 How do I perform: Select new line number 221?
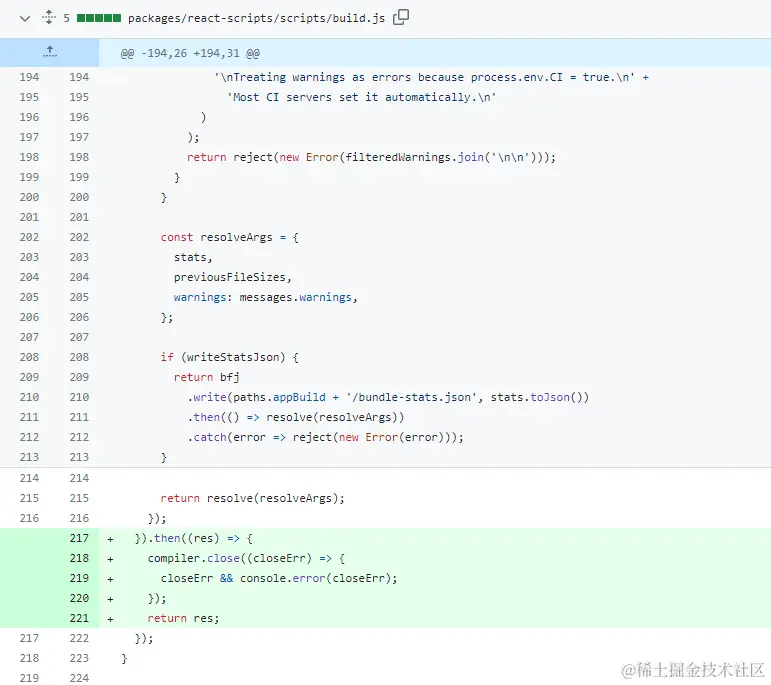pos(79,618)
